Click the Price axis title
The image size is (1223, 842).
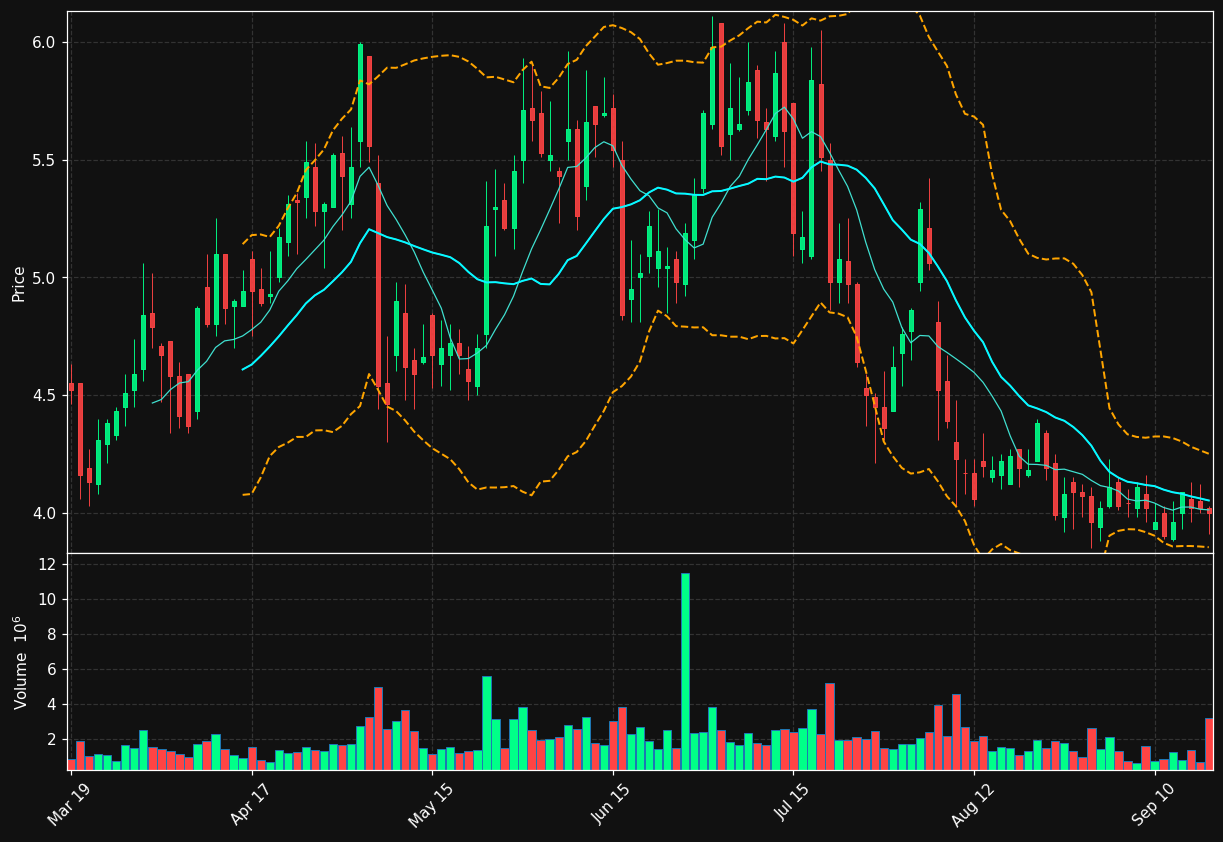coord(19,283)
